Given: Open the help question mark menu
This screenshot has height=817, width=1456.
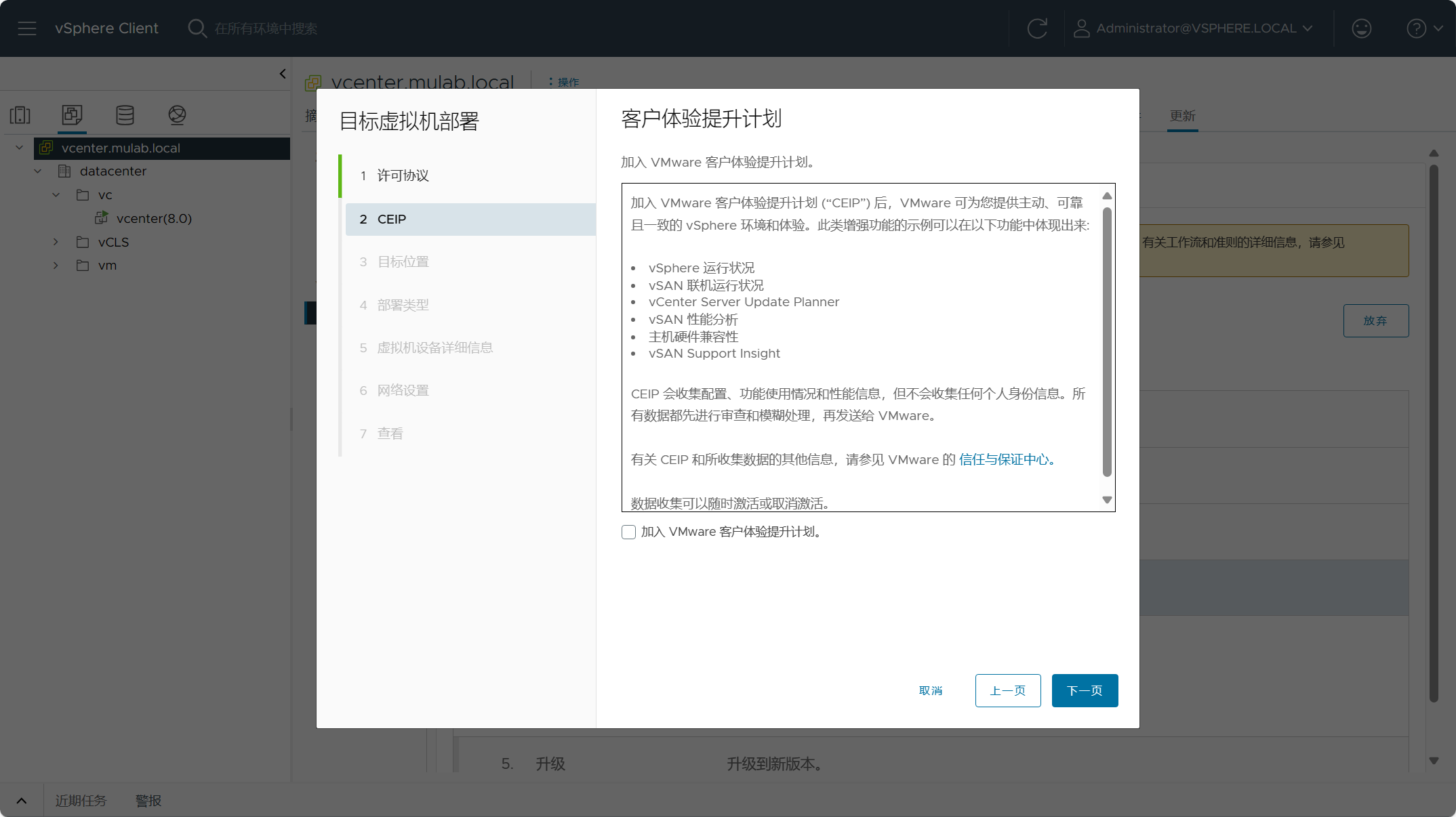Looking at the screenshot, I should point(1425,28).
